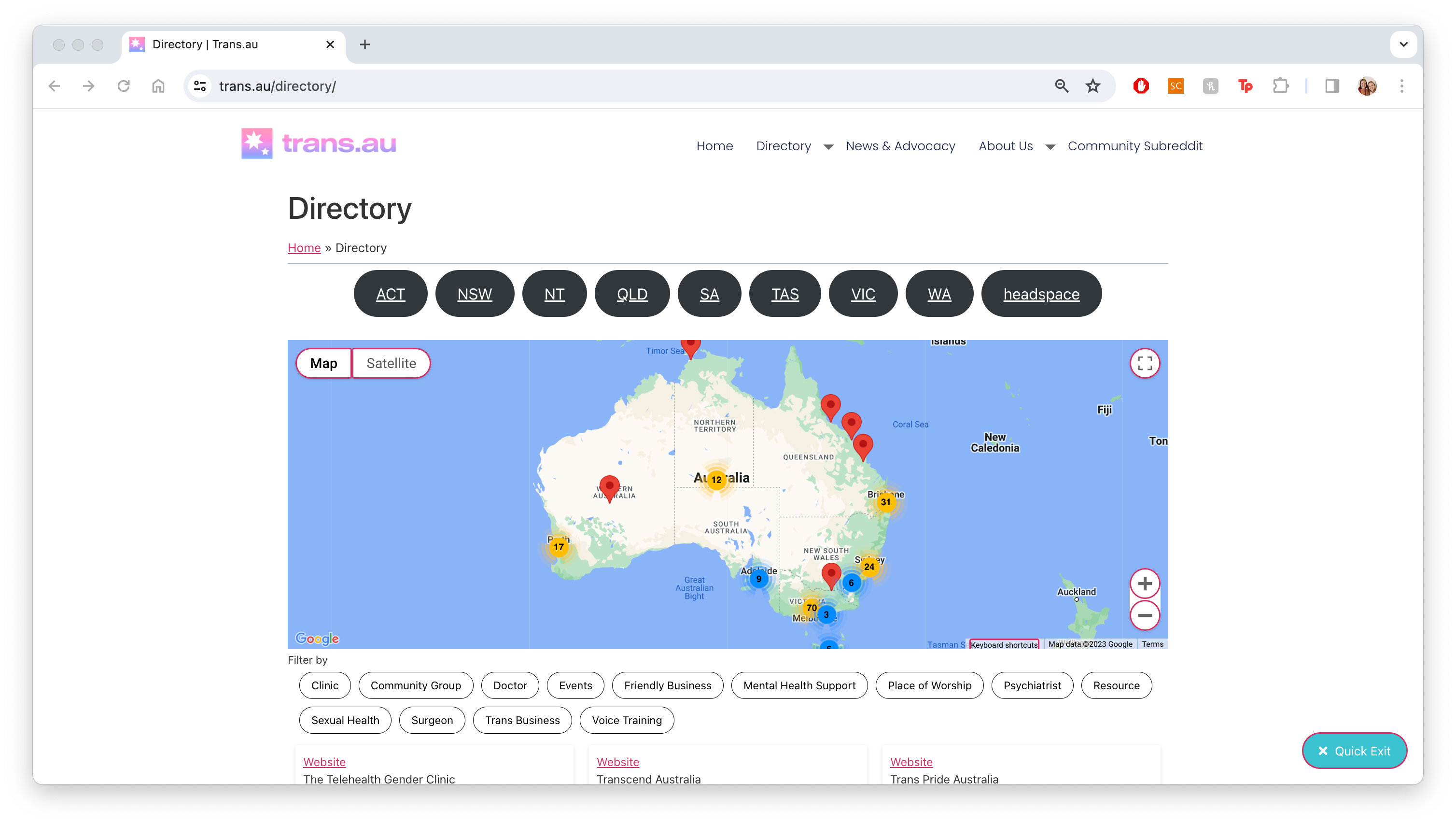Click the ad blocker extension icon
Image resolution: width=1456 pixels, height=825 pixels.
click(1141, 85)
